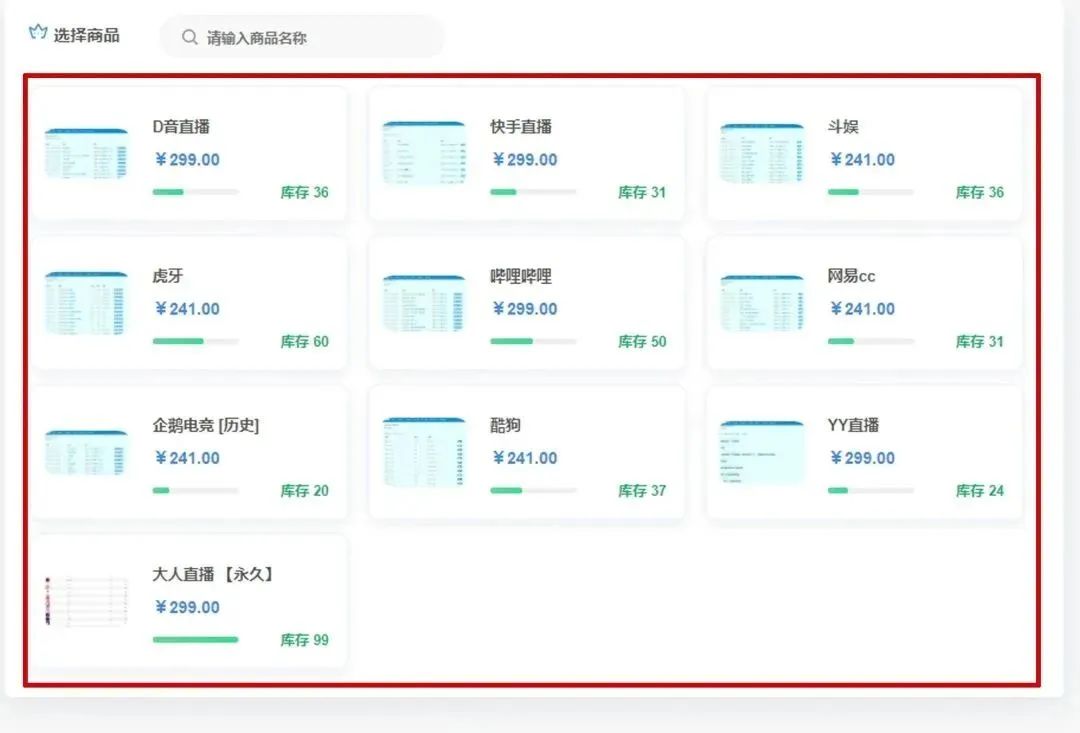Click the 库存 99 label on 大人直播 card
The height and width of the screenshot is (733, 1080).
[304, 640]
